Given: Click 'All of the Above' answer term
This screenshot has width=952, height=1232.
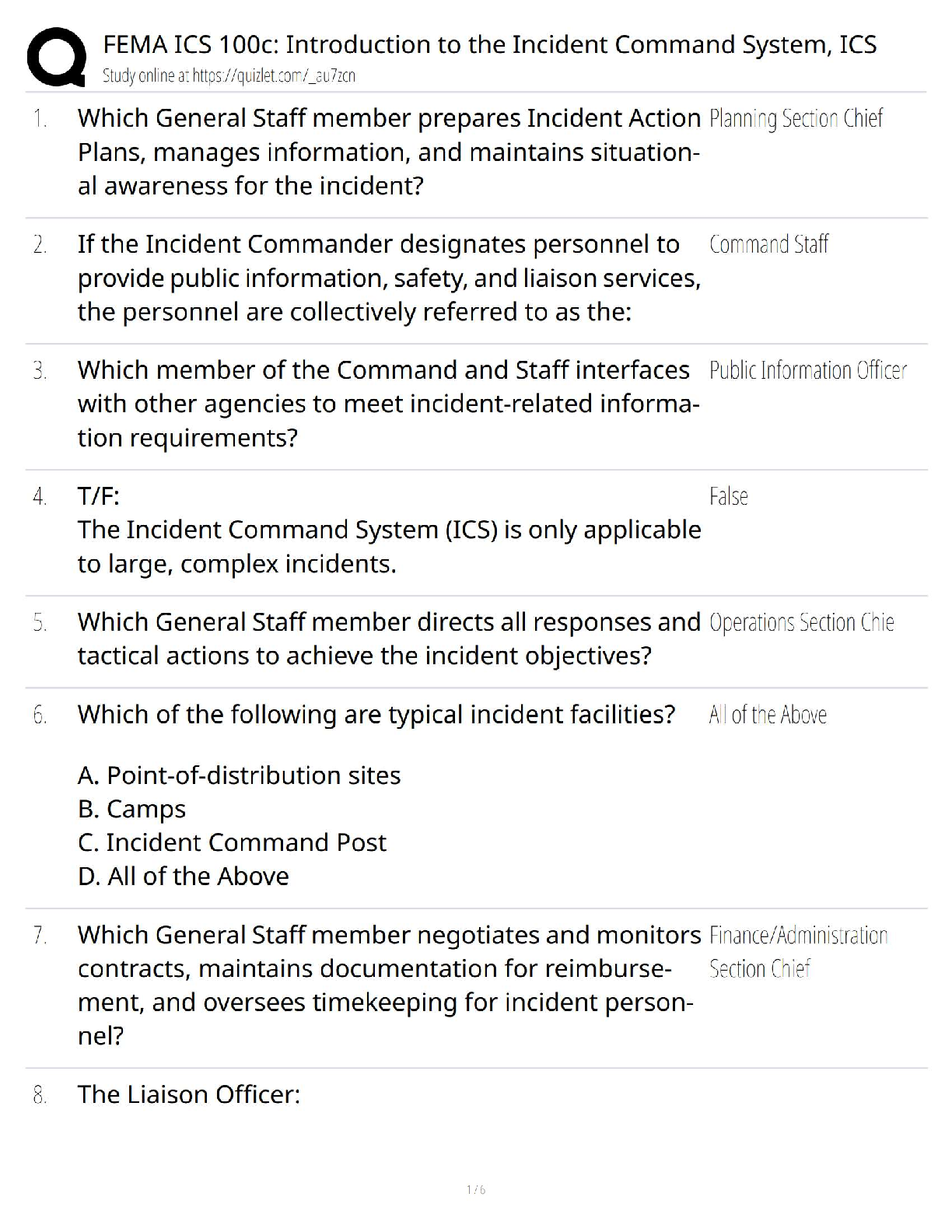Looking at the screenshot, I should [x=767, y=715].
